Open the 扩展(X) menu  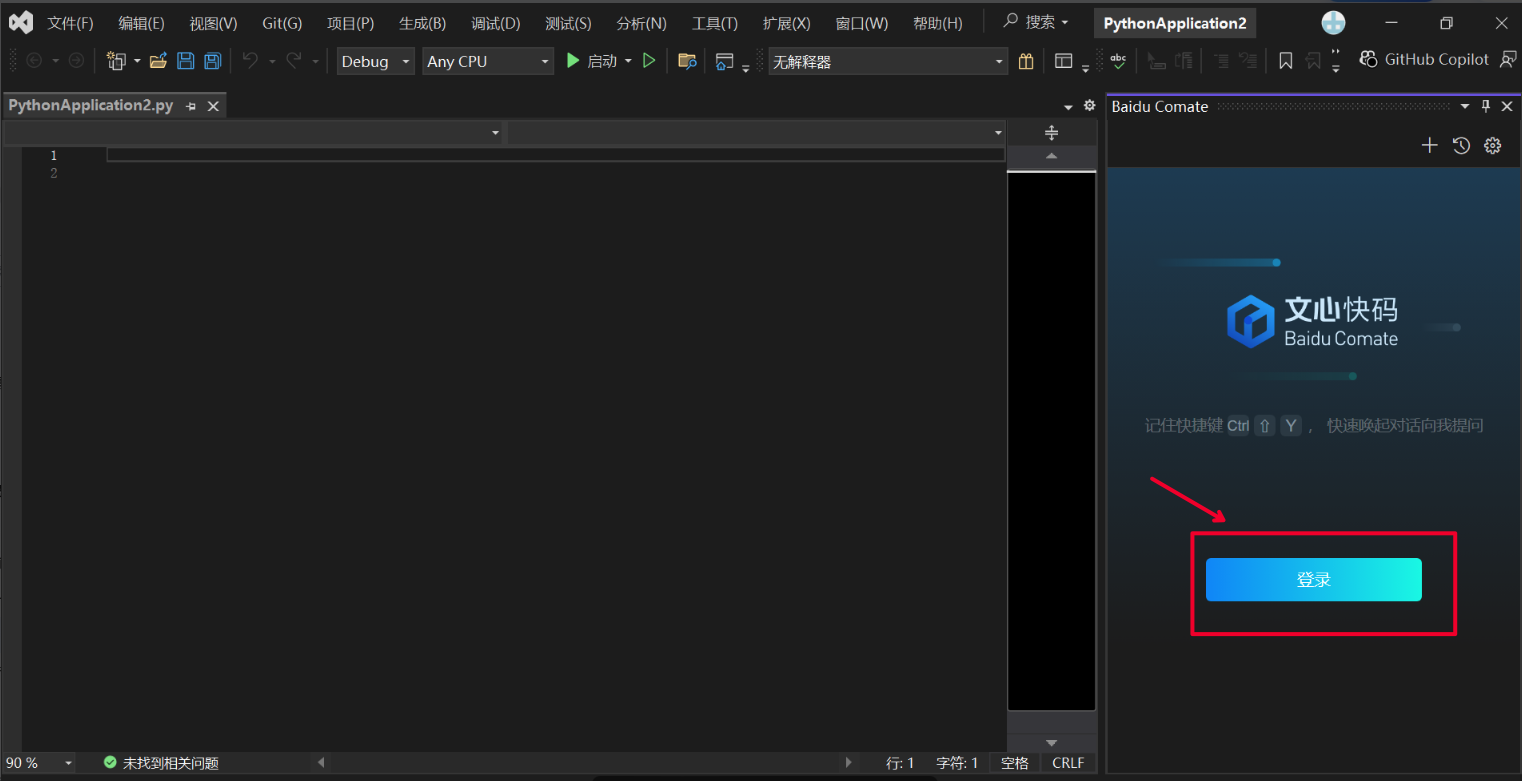coord(786,23)
